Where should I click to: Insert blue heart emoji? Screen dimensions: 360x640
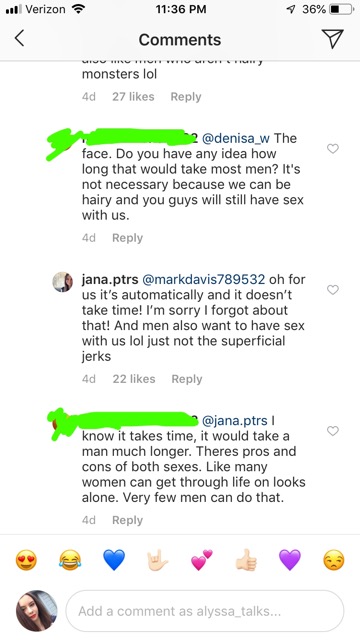(x=114, y=560)
